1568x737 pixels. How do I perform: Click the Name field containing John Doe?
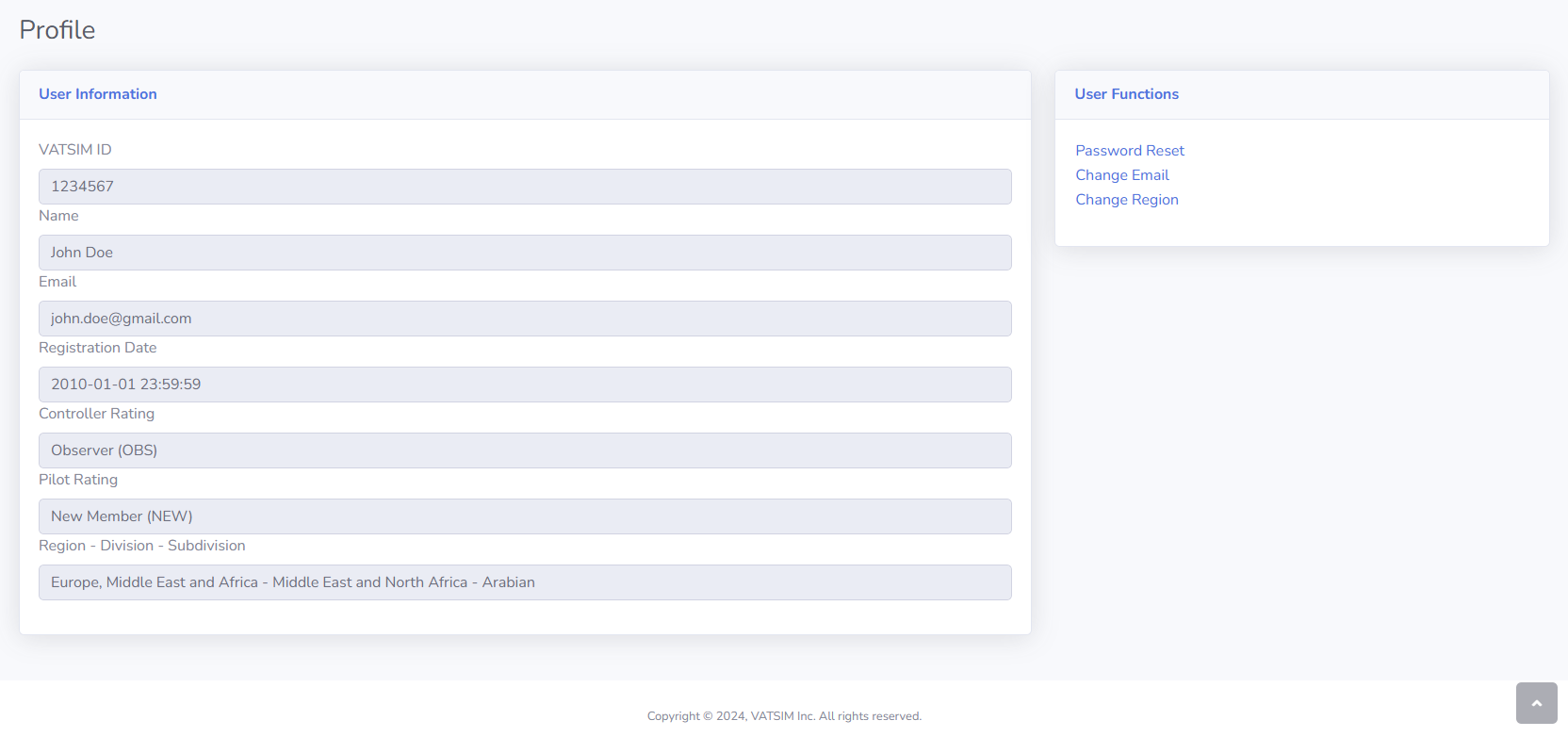pos(525,253)
